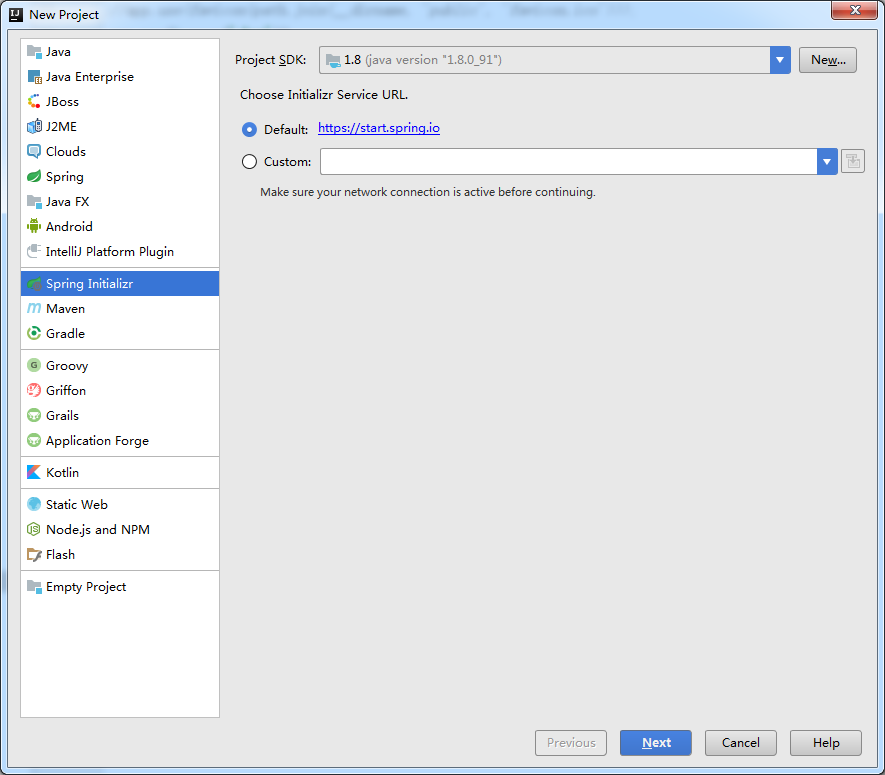Select the Default URL radio button

click(x=249, y=129)
